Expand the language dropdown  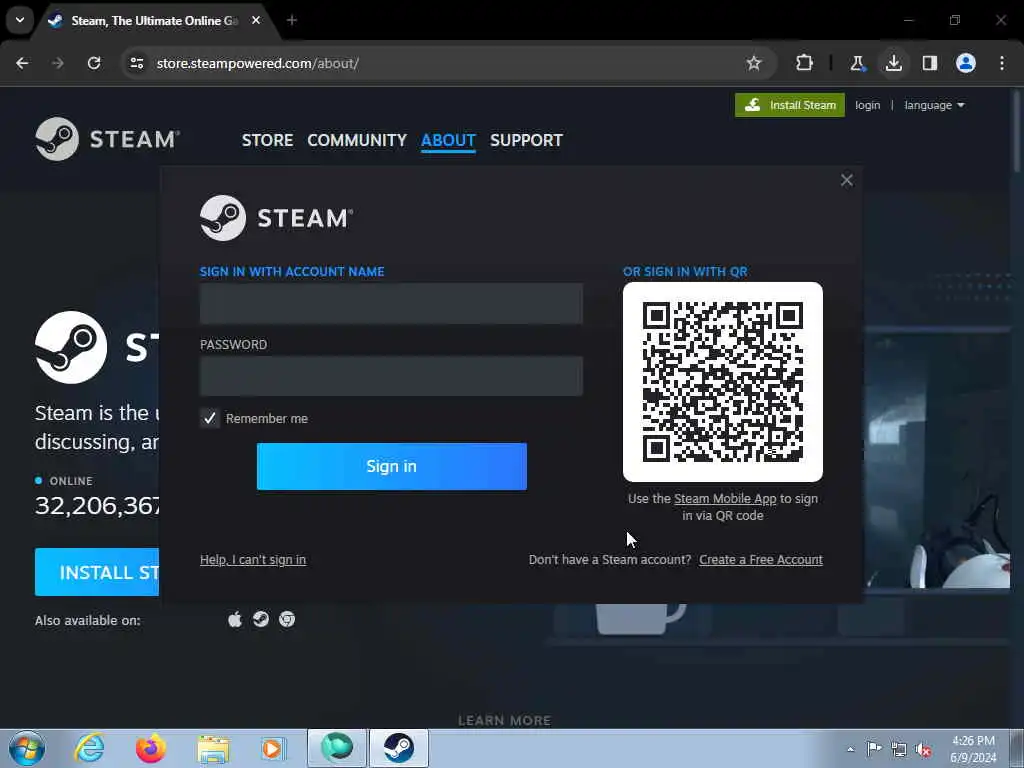[x=934, y=105]
